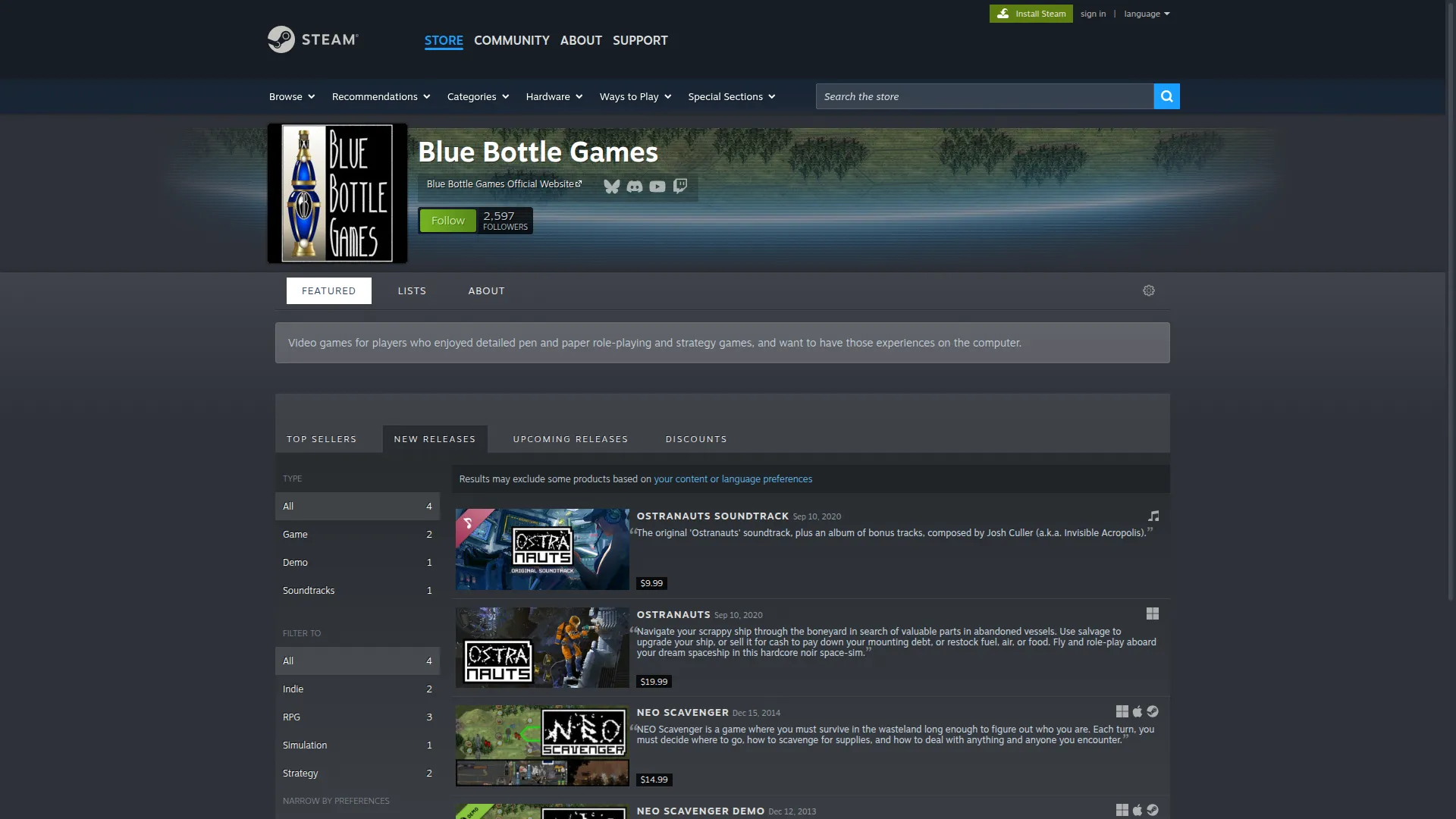Open Blue Bottle Games Official Website link
This screenshot has width=1456, height=819.
(x=504, y=184)
